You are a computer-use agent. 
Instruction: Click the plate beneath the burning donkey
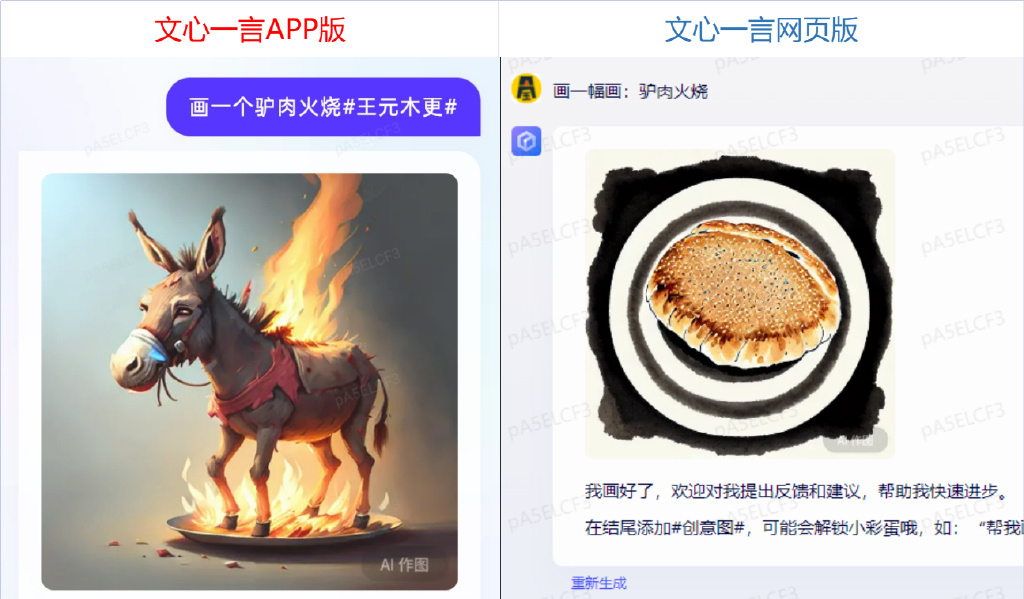pyautogui.click(x=283, y=528)
